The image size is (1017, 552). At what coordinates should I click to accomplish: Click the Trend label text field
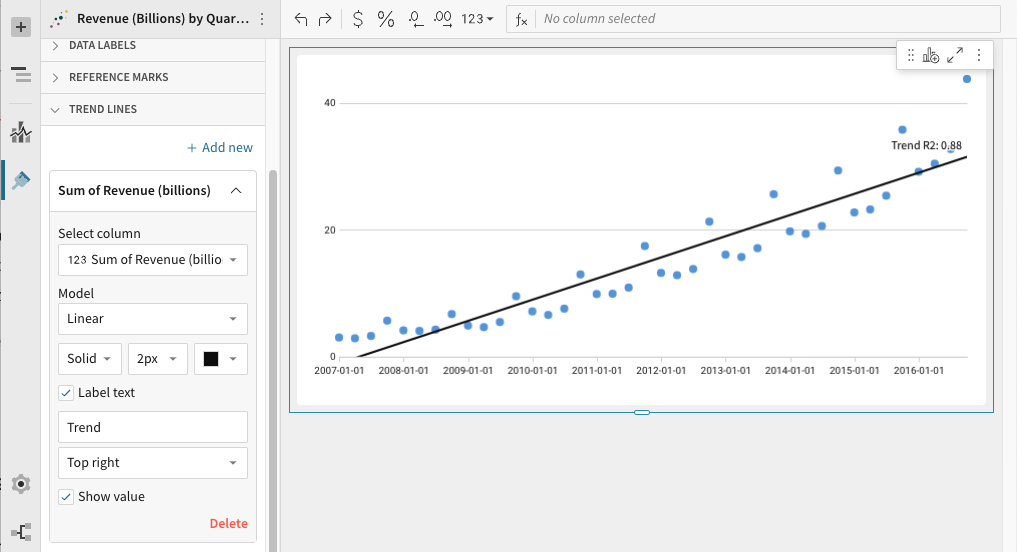(152, 428)
